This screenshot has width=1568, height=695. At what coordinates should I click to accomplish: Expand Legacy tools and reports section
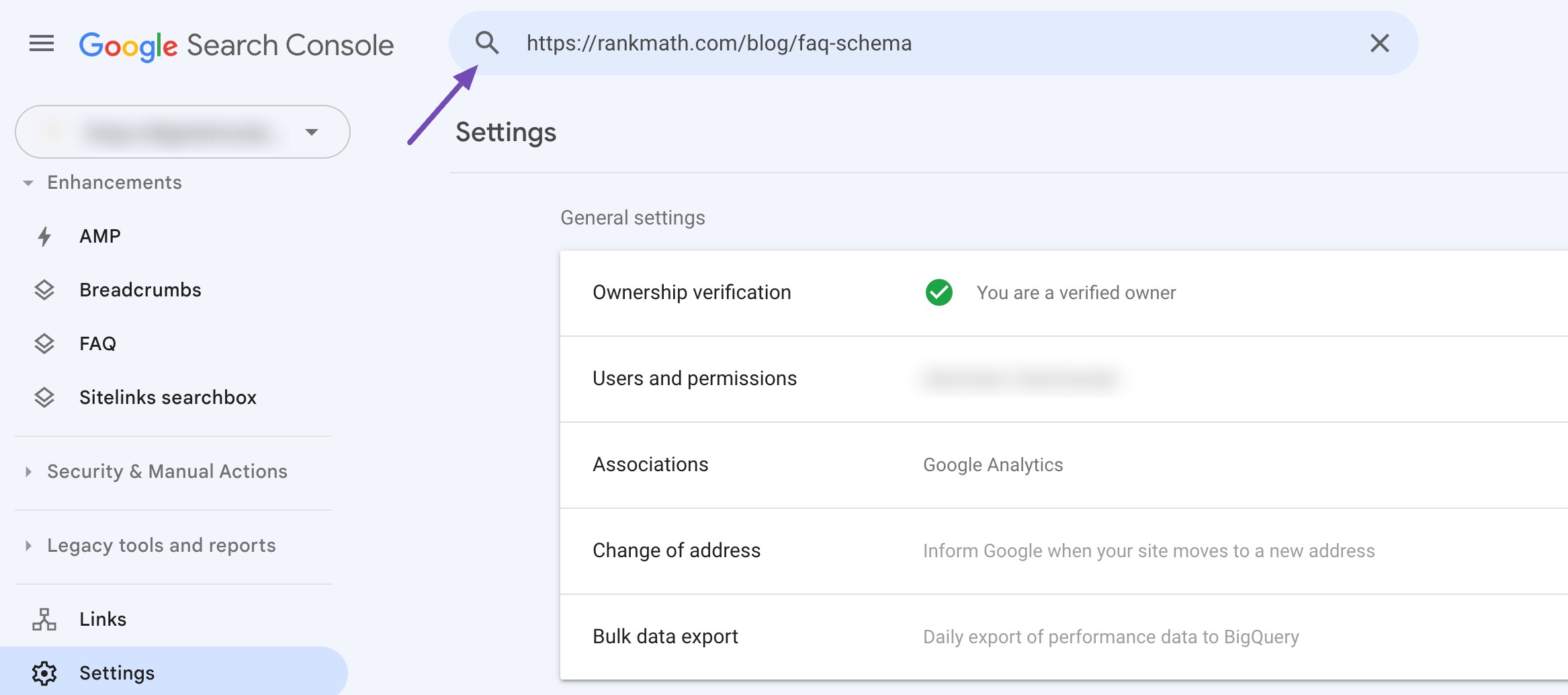pyautogui.click(x=150, y=545)
